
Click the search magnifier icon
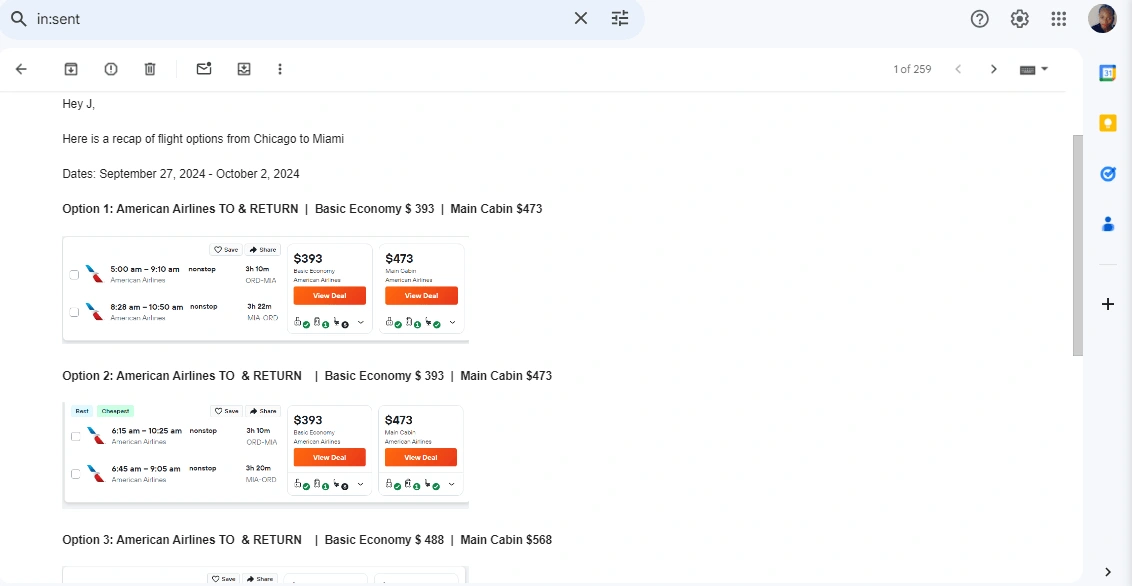pyautogui.click(x=18, y=19)
